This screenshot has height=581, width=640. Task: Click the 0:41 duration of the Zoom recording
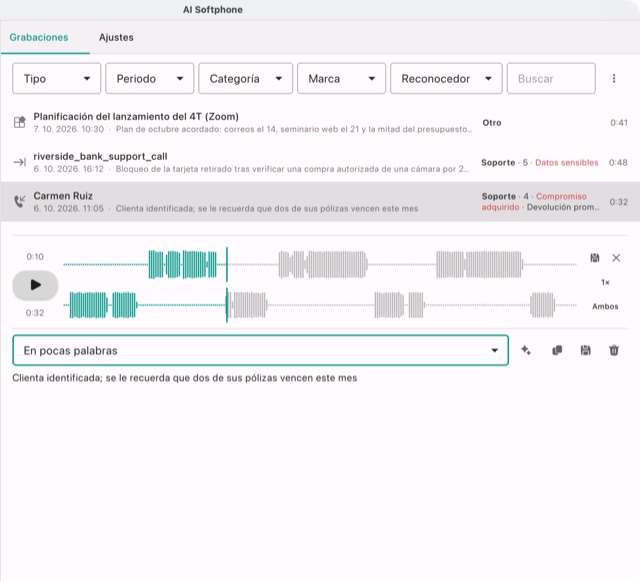click(619, 122)
